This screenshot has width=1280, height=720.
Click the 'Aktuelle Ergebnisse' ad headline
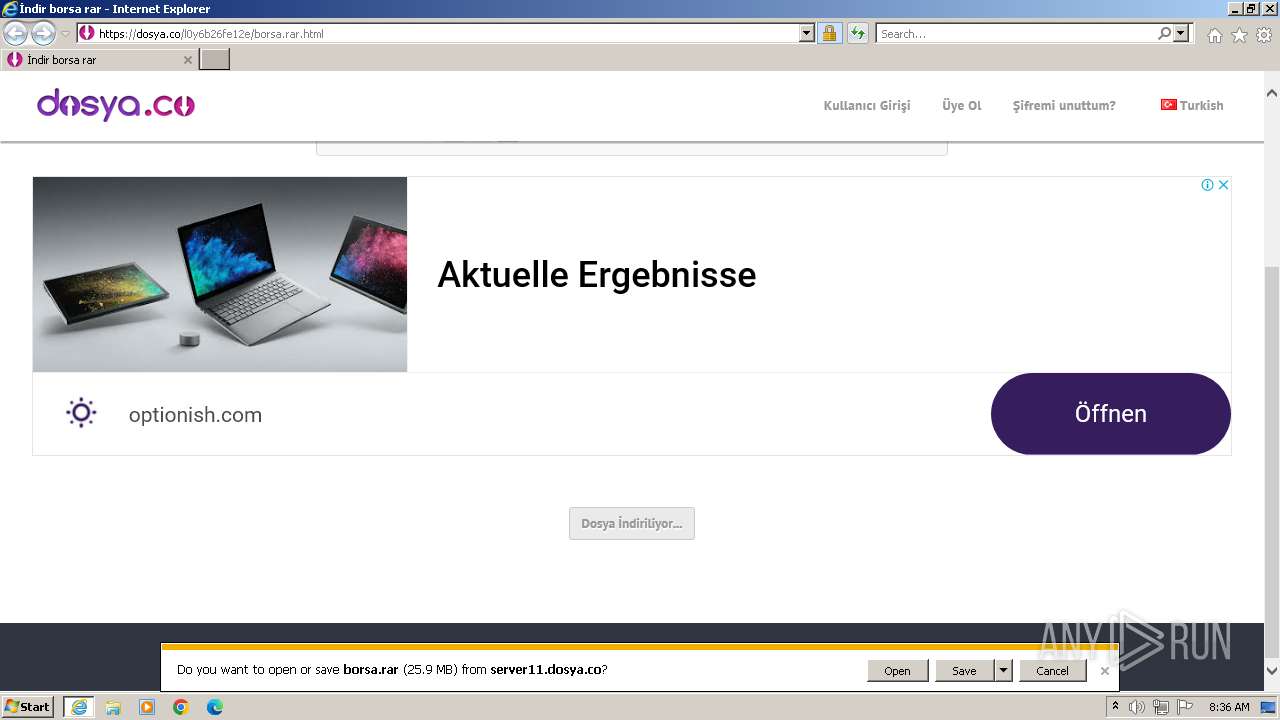point(597,274)
